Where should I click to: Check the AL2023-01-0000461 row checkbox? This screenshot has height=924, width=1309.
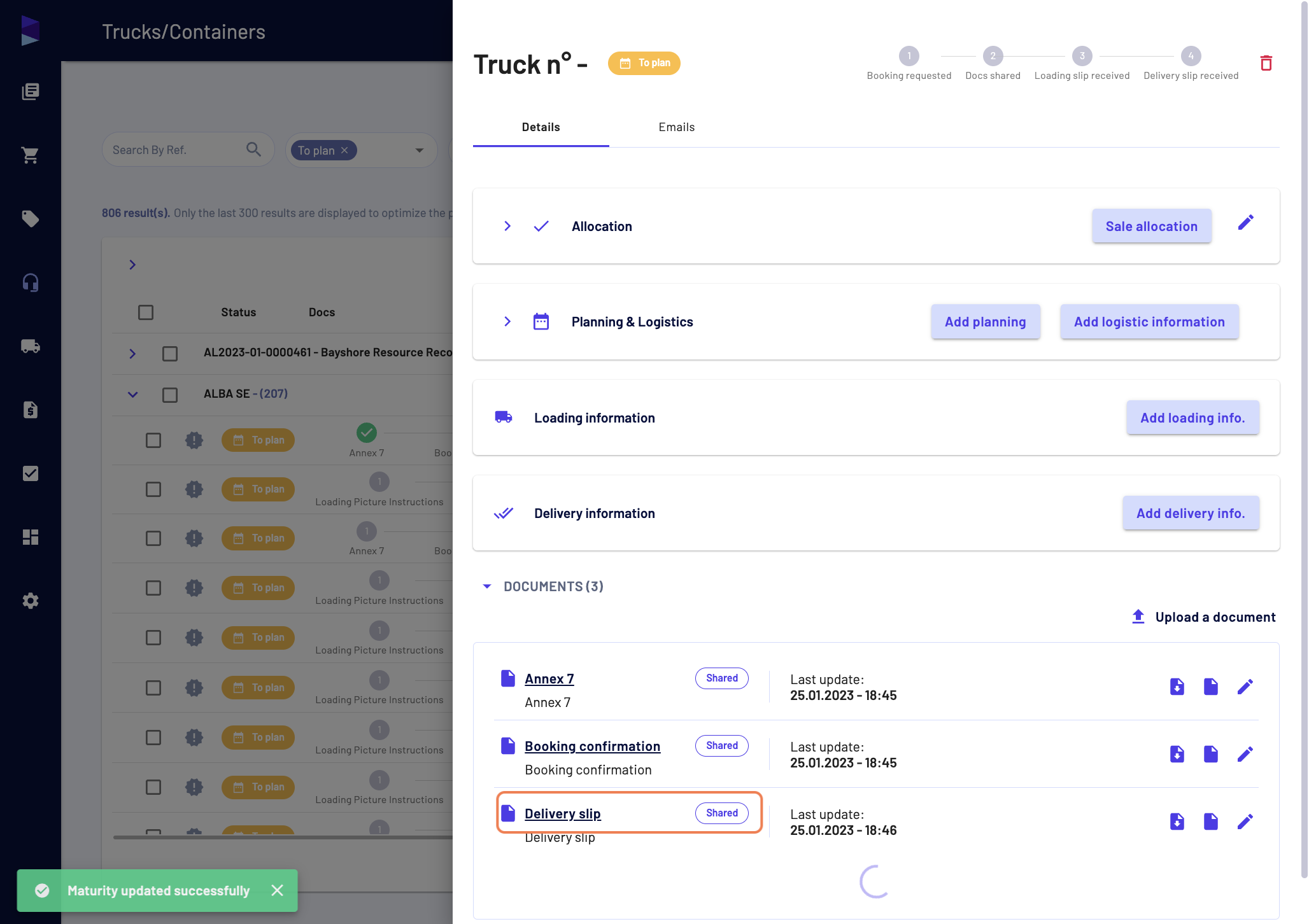[169, 353]
